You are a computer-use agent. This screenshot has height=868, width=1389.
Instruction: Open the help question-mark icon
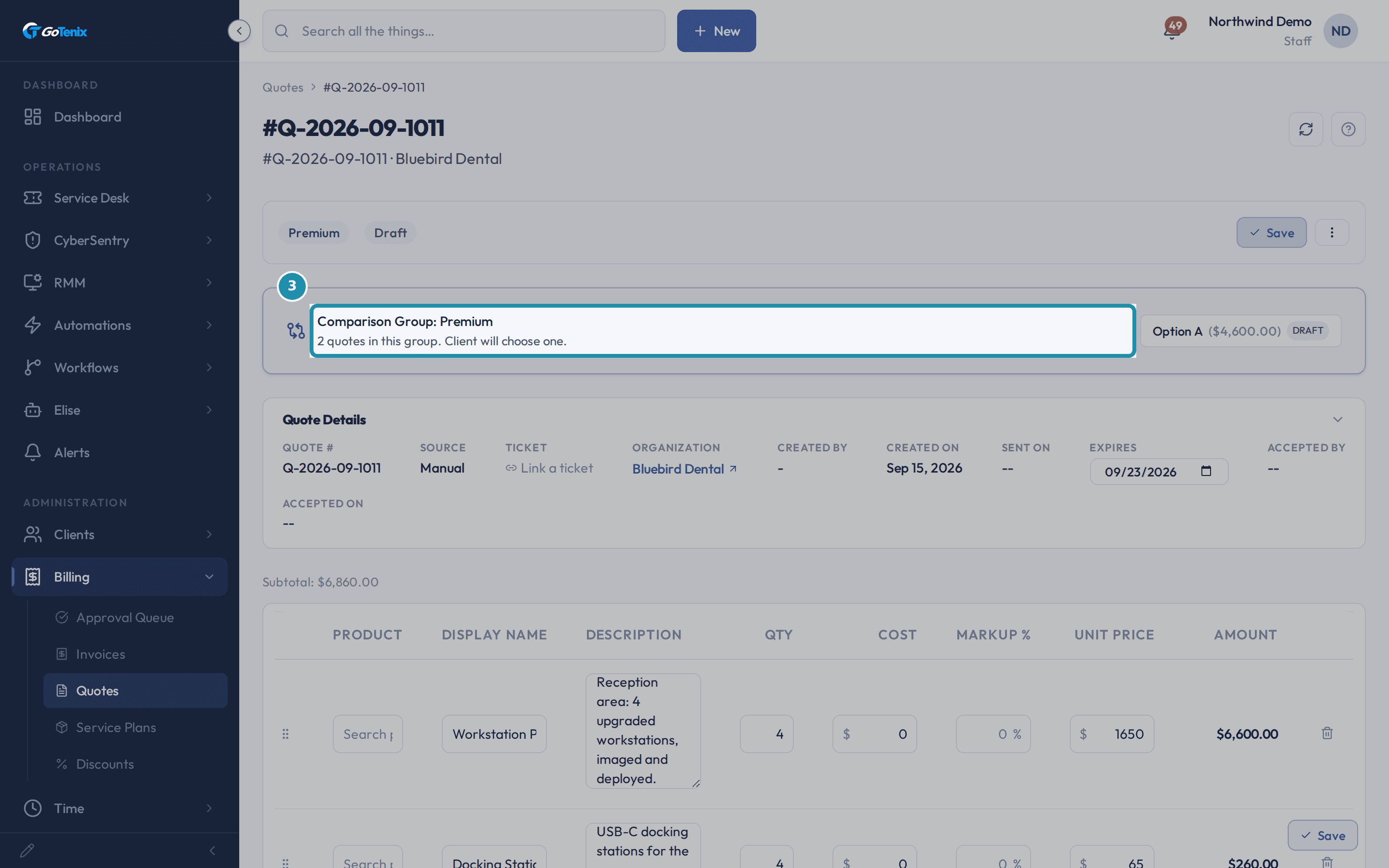(x=1348, y=129)
